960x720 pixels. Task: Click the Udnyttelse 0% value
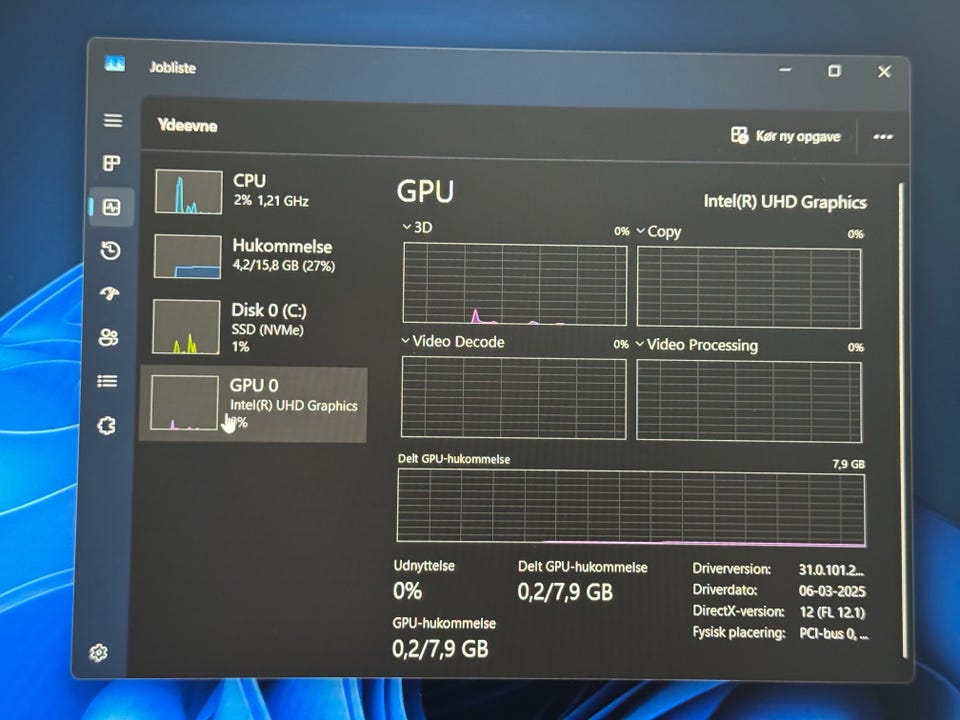coord(407,591)
